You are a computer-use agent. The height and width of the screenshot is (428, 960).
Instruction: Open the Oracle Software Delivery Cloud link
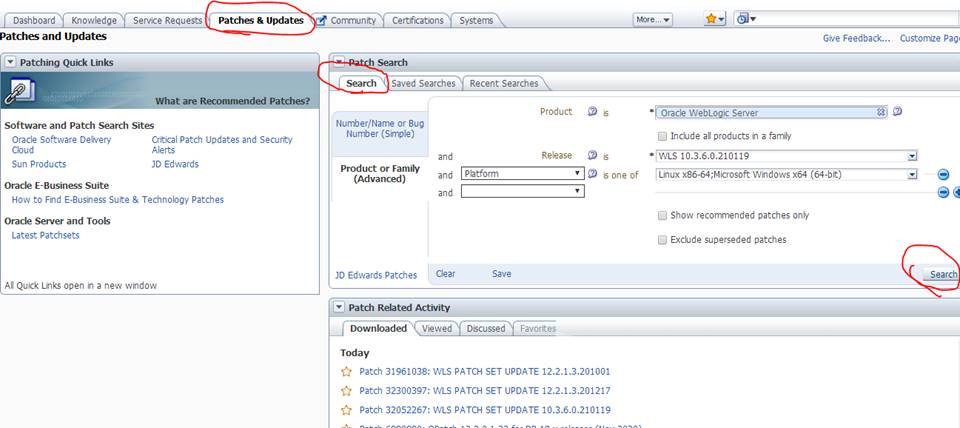point(61,145)
